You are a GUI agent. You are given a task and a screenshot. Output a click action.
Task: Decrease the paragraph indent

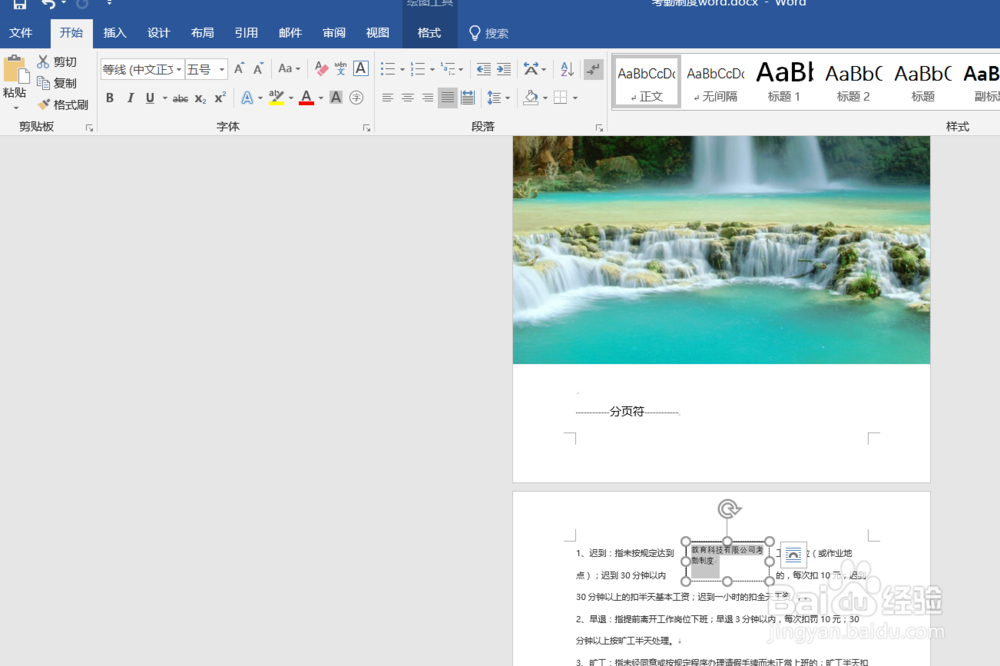click(484, 69)
